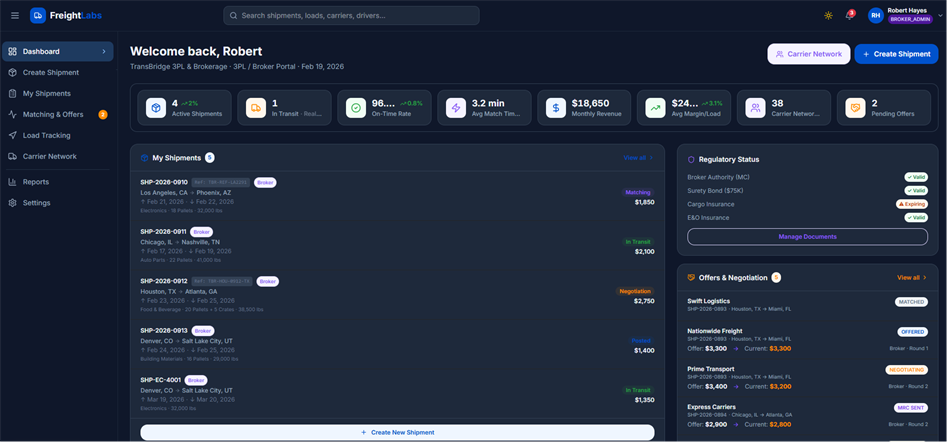Click the Load Tracking navigation arrow icon
Screen dimensions: 947x442
(13, 135)
